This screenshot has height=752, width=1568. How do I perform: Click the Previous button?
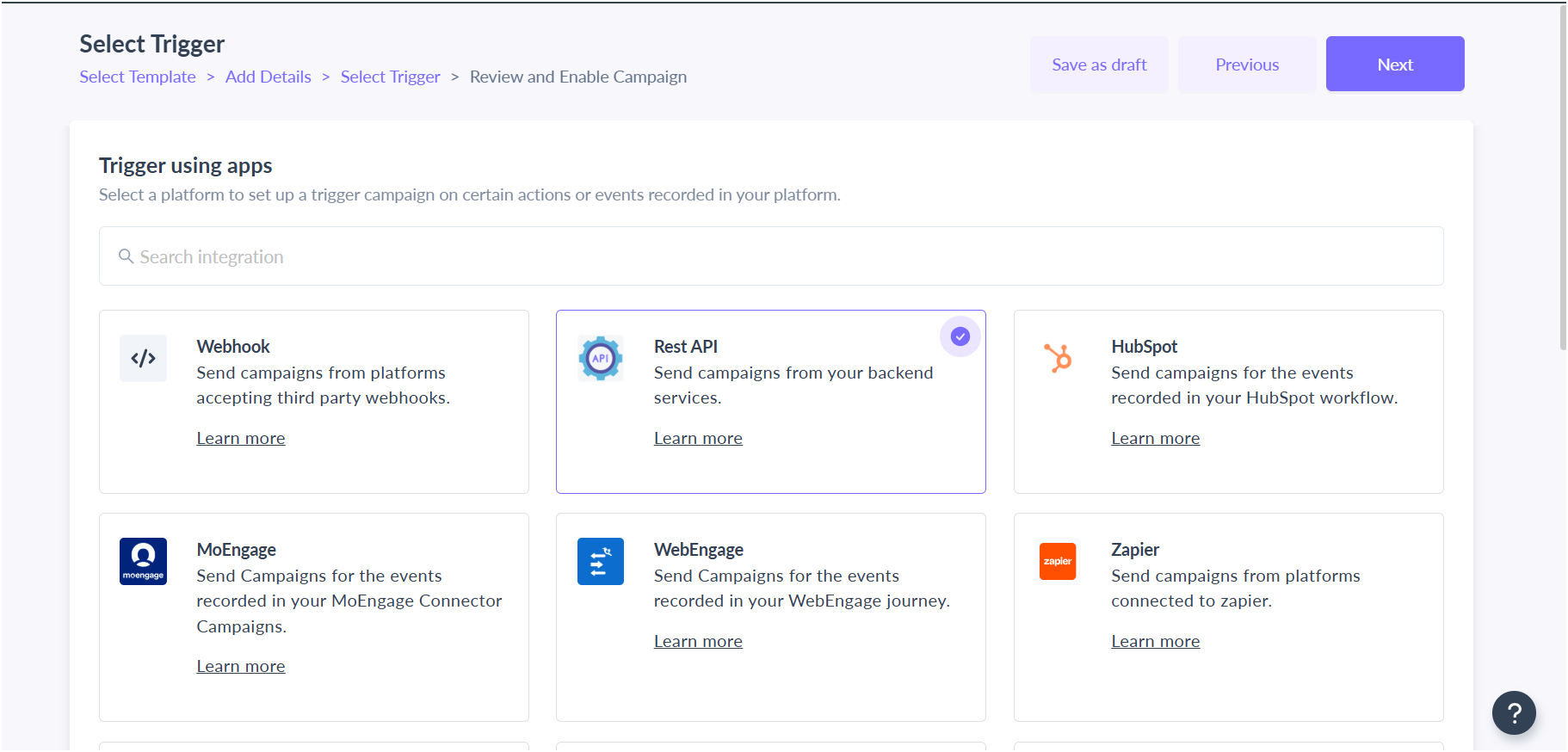pos(1247,64)
